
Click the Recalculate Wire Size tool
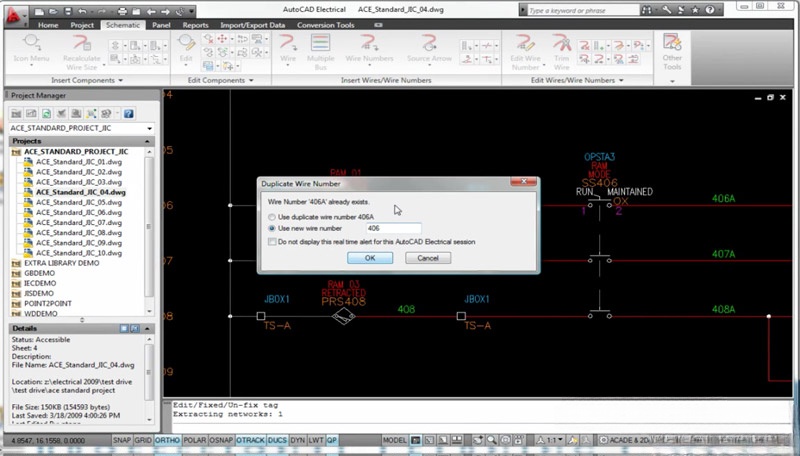click(82, 52)
